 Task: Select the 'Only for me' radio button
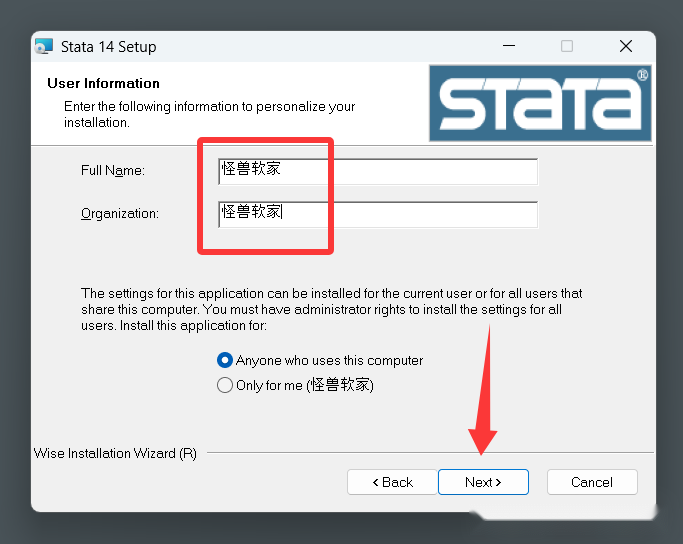[x=225, y=385]
